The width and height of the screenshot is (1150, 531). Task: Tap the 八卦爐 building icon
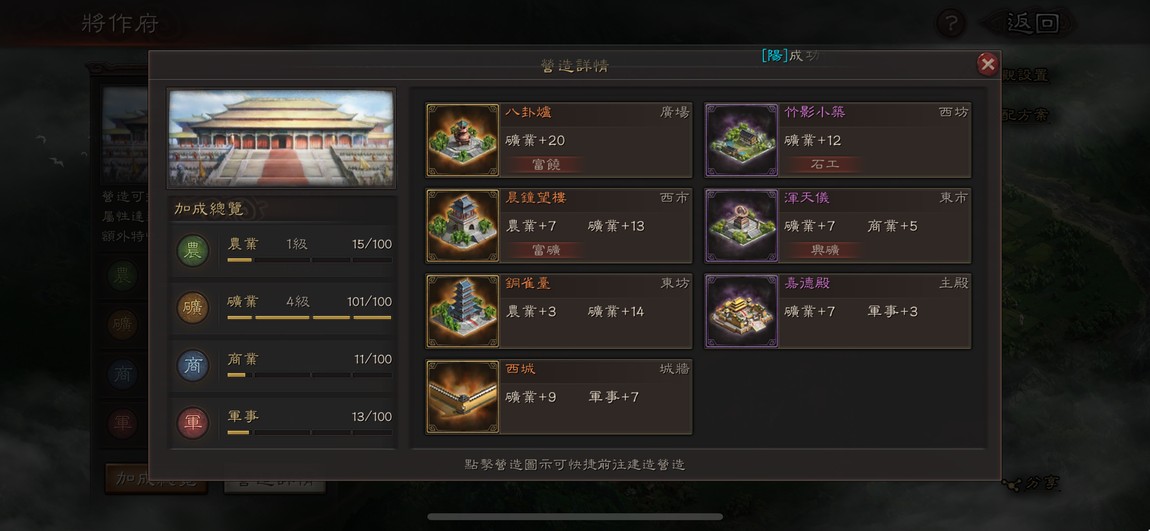(463, 140)
